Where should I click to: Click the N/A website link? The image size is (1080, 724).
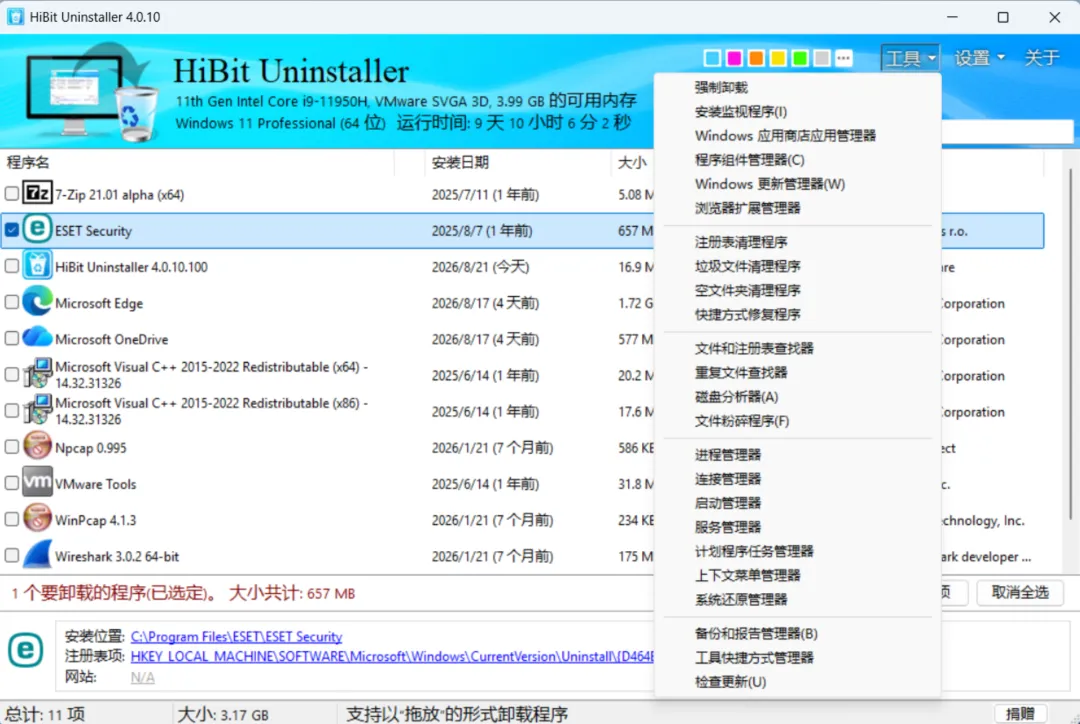click(x=143, y=677)
